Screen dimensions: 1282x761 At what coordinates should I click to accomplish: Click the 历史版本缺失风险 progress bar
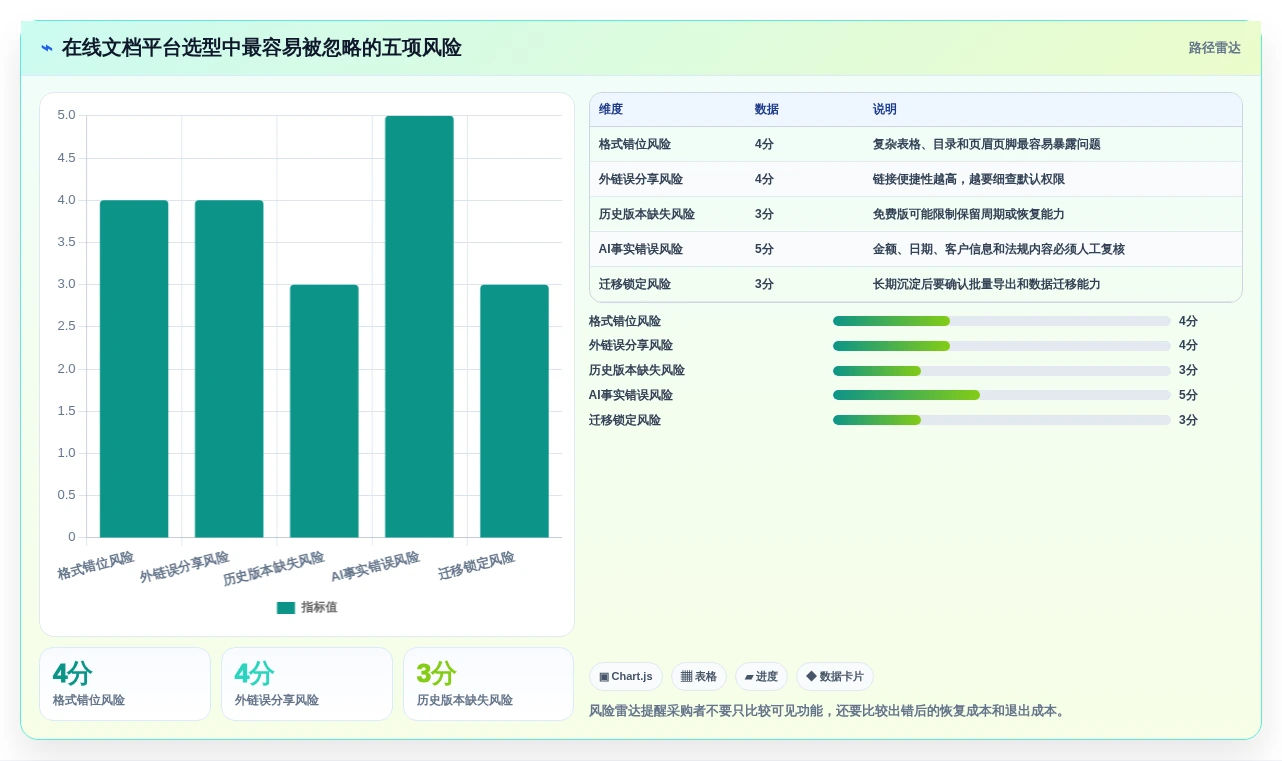1001,370
